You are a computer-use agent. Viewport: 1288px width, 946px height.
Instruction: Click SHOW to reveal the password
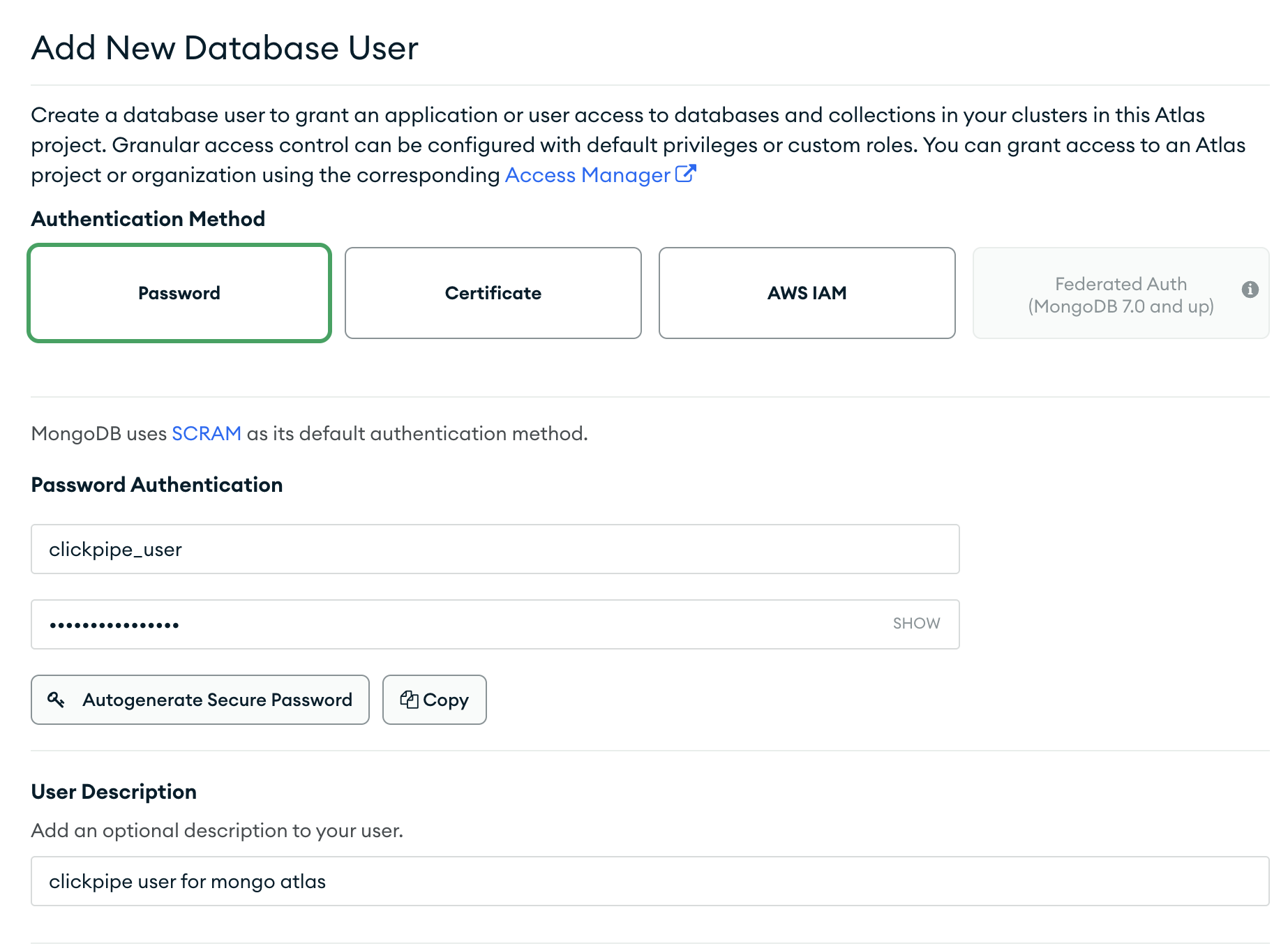tap(915, 623)
